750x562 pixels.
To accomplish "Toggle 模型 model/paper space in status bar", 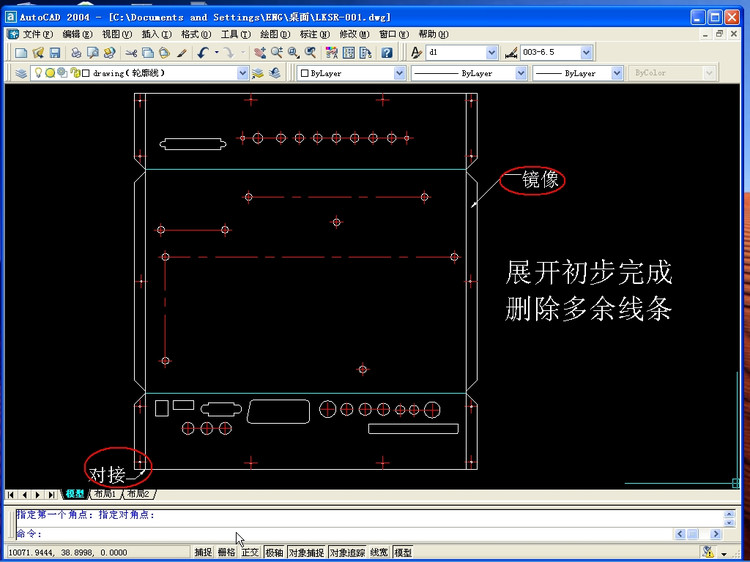I will [403, 552].
